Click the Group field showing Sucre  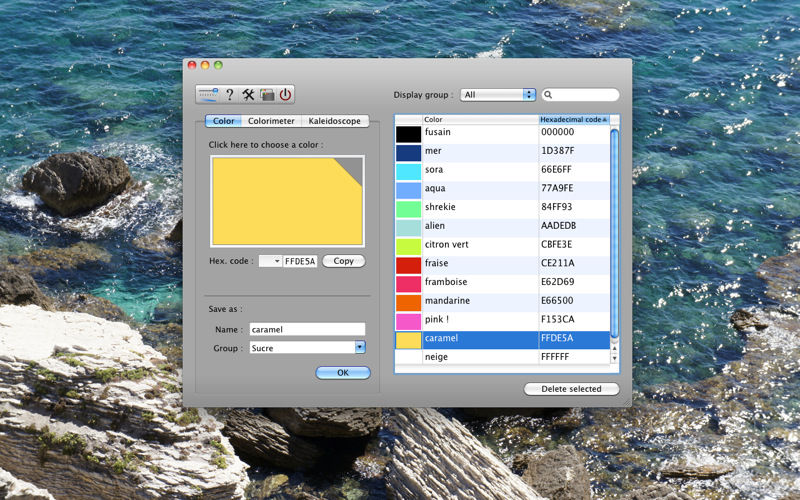[x=302, y=347]
